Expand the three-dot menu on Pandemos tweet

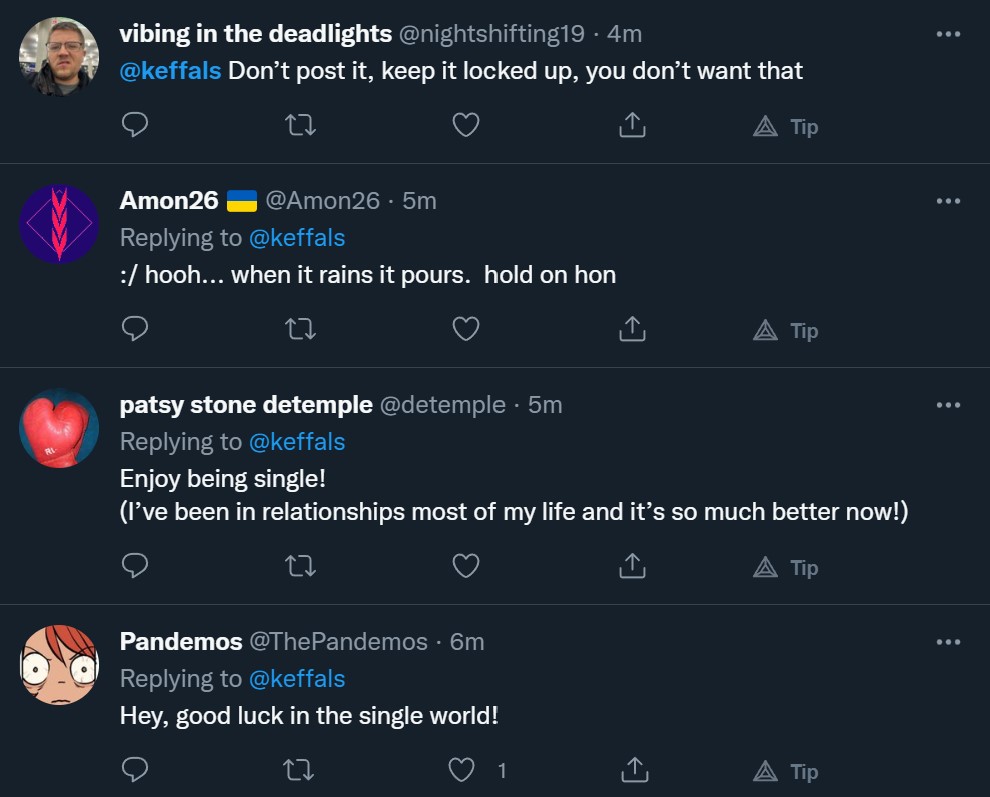(x=947, y=641)
